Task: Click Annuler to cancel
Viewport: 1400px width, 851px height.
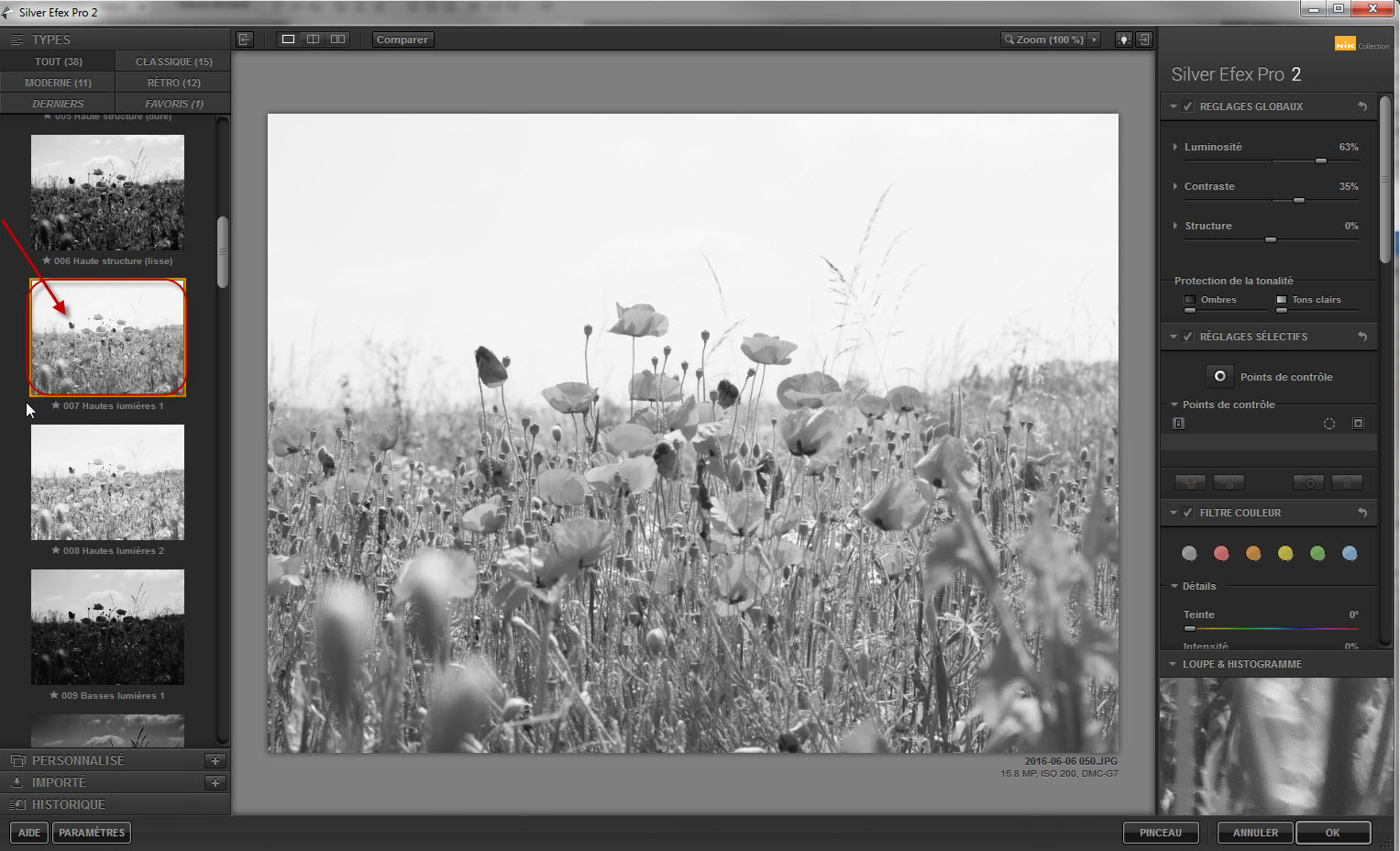Action: click(x=1255, y=833)
